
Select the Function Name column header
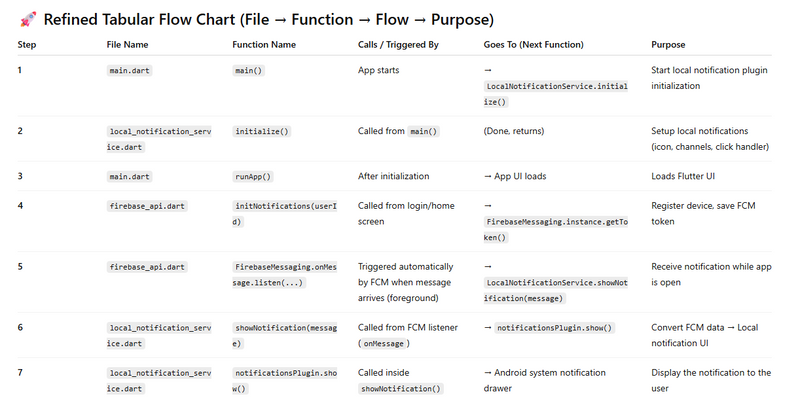[264, 45]
